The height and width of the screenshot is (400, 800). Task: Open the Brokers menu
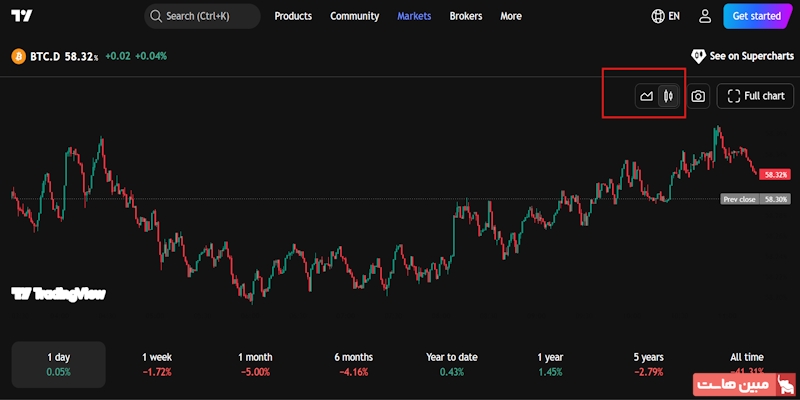point(466,16)
